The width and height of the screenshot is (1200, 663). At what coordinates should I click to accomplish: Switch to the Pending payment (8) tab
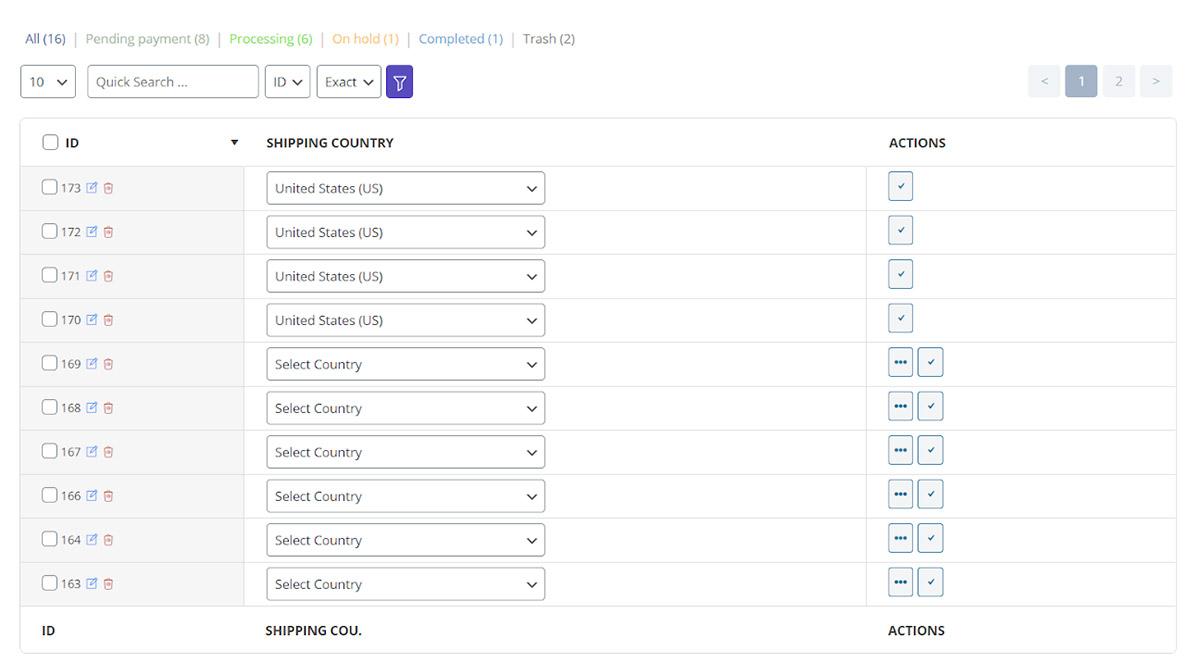147,39
